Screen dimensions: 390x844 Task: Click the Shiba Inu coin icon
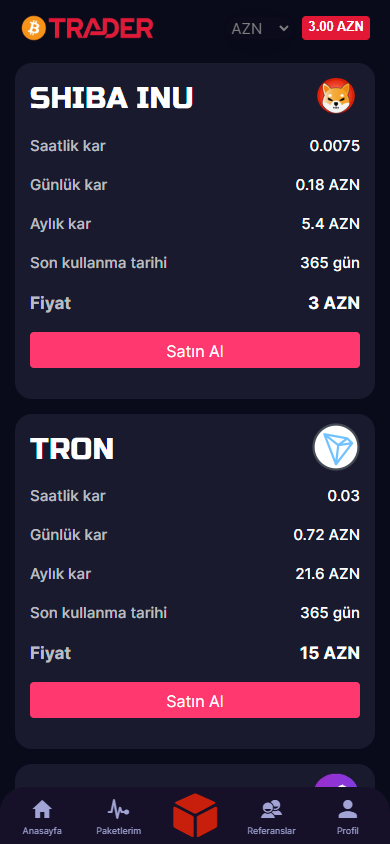click(x=336, y=96)
